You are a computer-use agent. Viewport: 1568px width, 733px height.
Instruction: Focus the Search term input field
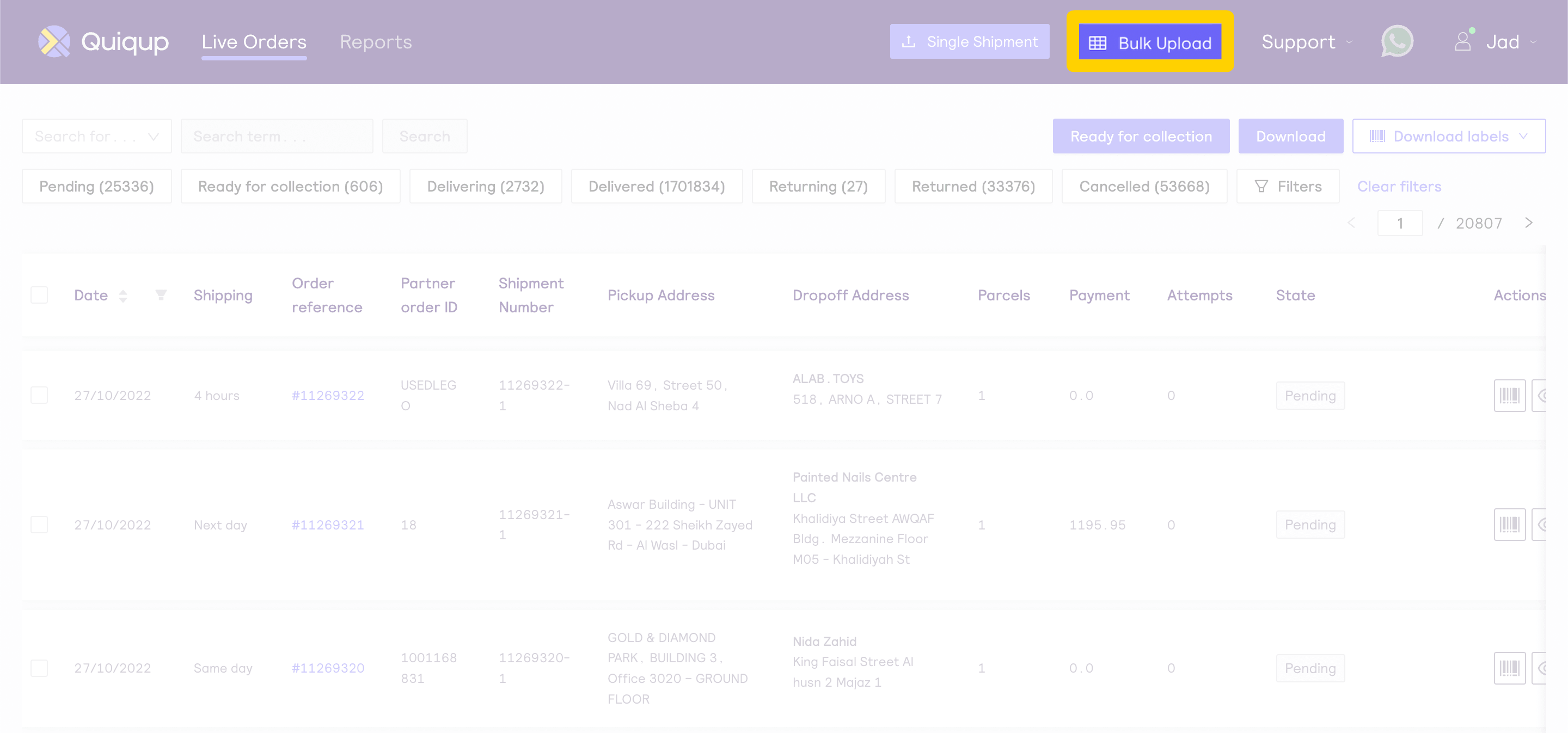pos(277,136)
